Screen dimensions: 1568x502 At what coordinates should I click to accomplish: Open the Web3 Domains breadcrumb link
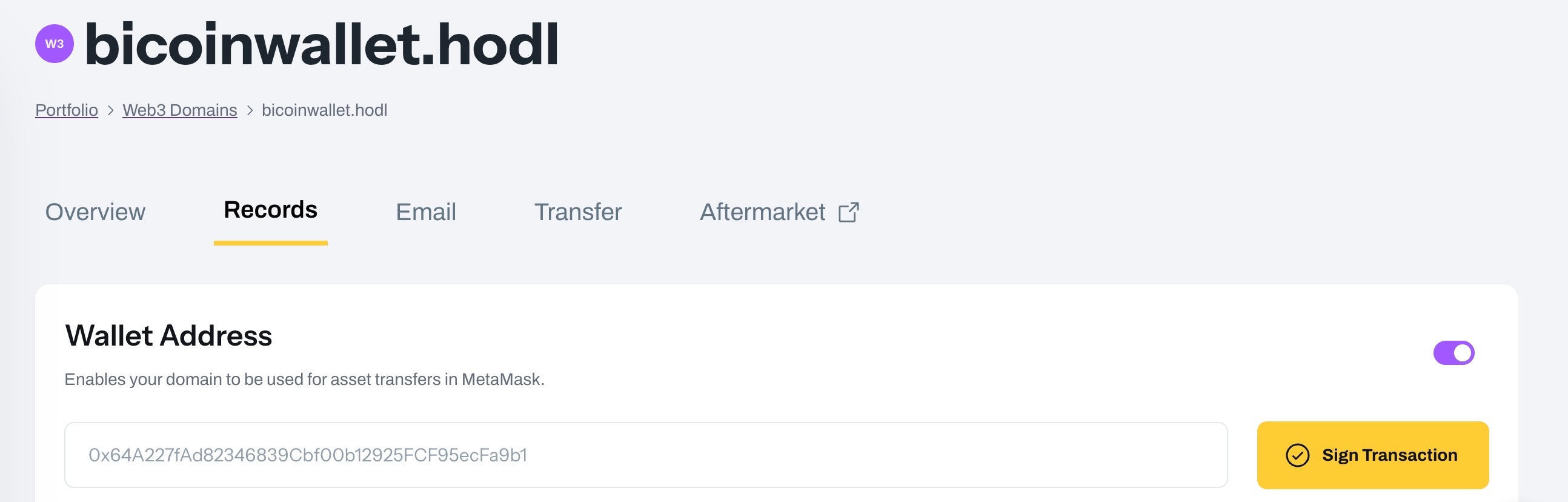pyautogui.click(x=179, y=110)
